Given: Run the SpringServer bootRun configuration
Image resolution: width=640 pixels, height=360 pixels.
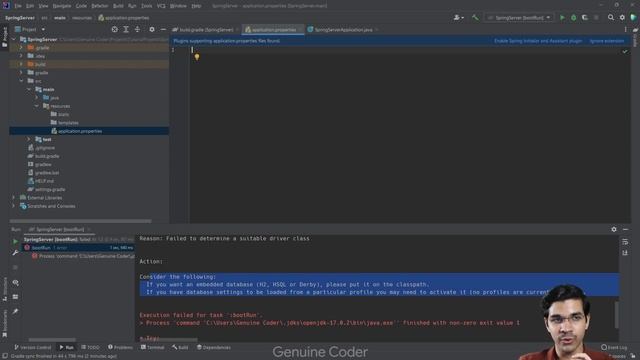Looking at the screenshot, I should pos(562,18).
